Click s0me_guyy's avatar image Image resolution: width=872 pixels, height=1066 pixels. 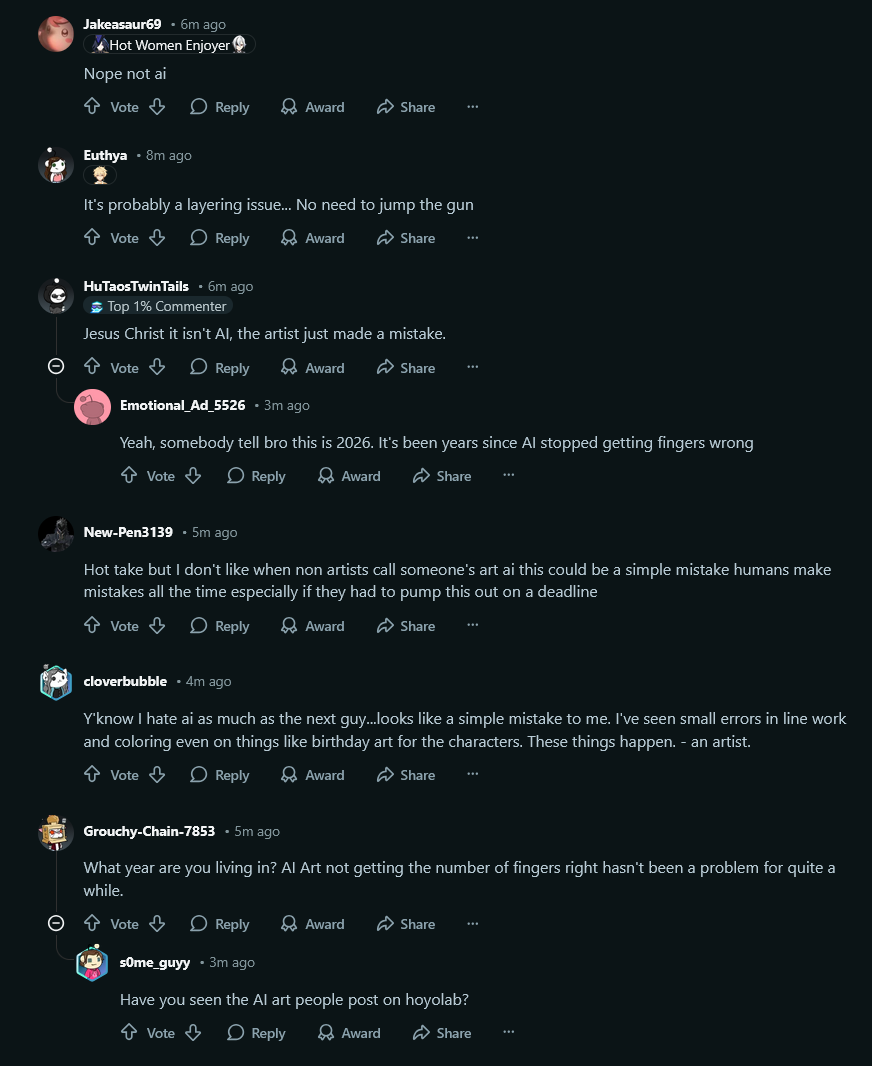point(92,964)
